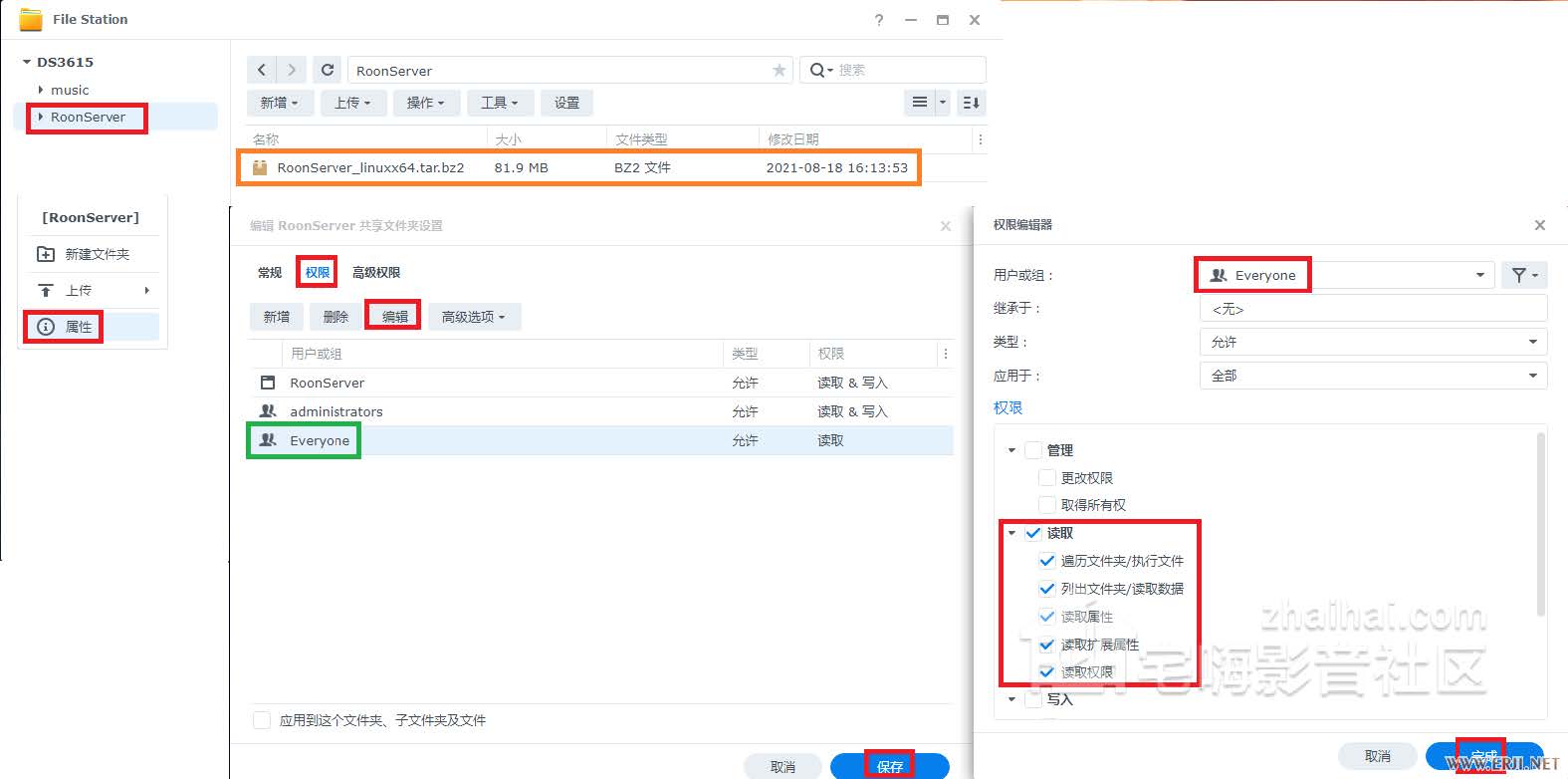Open the 应用于 全部 dropdown
The image size is (1568, 779).
(x=1373, y=376)
